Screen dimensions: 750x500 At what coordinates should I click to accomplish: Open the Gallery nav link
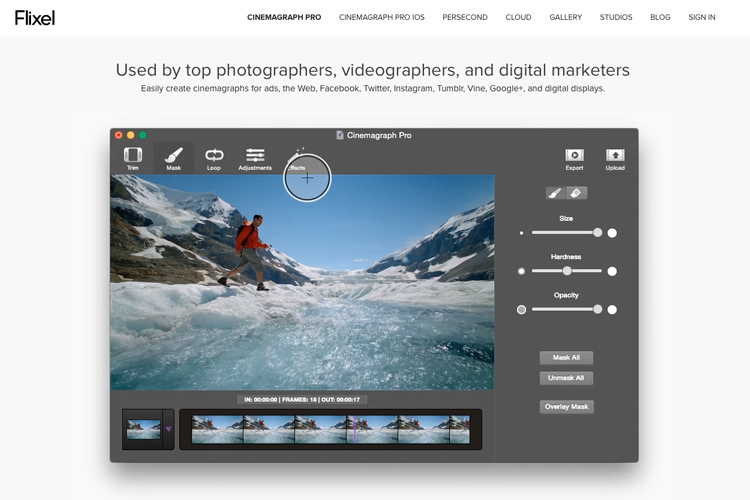click(565, 17)
